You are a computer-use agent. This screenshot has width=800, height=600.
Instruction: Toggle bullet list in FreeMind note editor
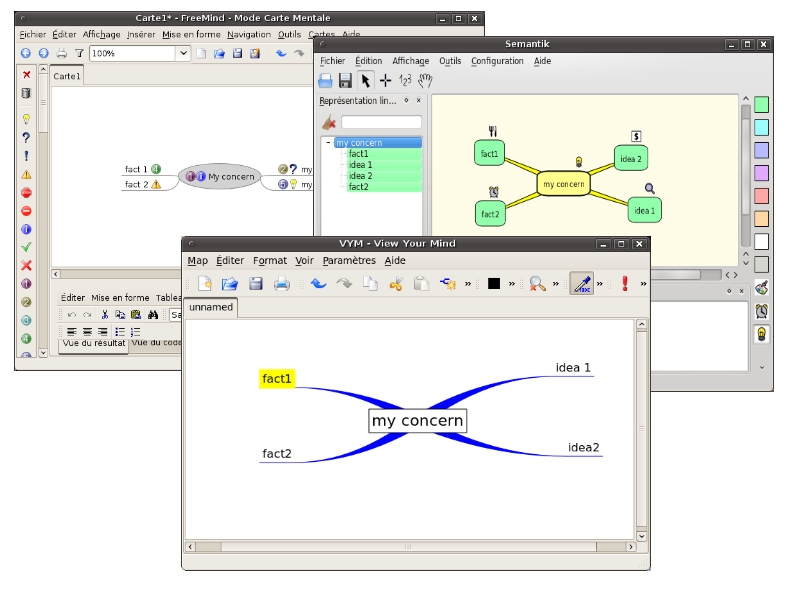click(120, 332)
